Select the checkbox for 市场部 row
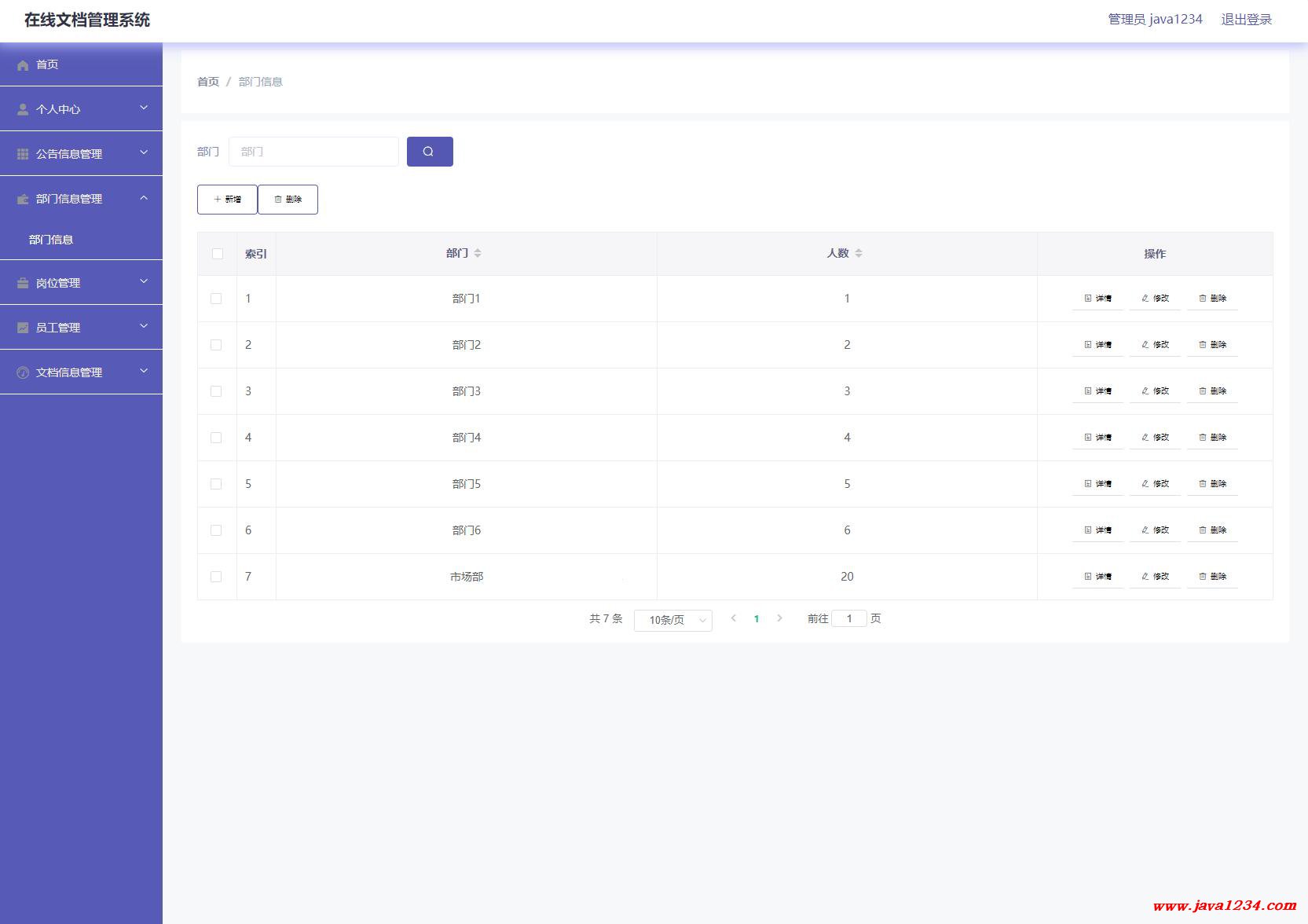The image size is (1308, 924). coord(216,577)
